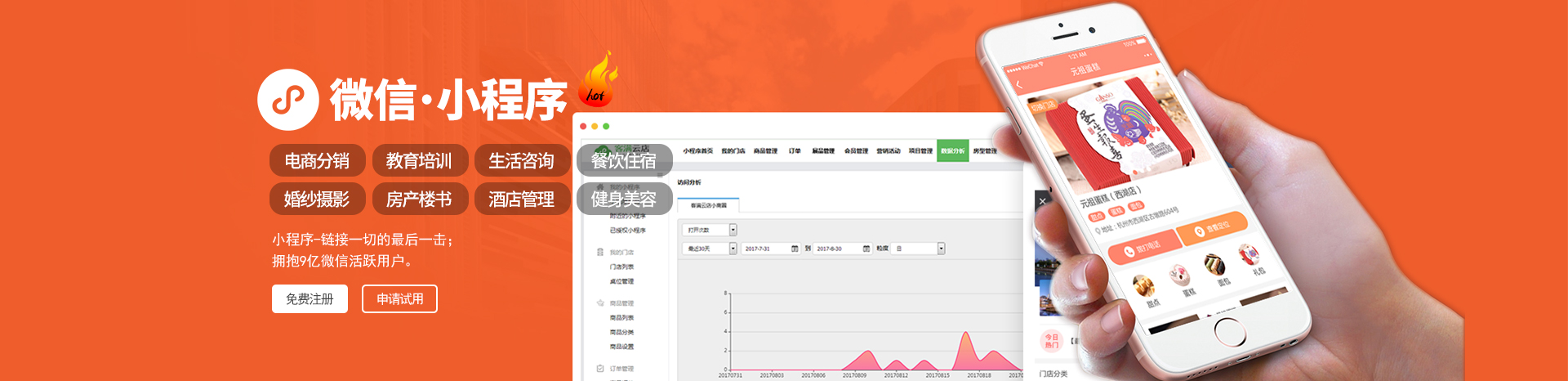Switch to the 数据分析 menu tab
1568x381 pixels.
click(x=952, y=151)
